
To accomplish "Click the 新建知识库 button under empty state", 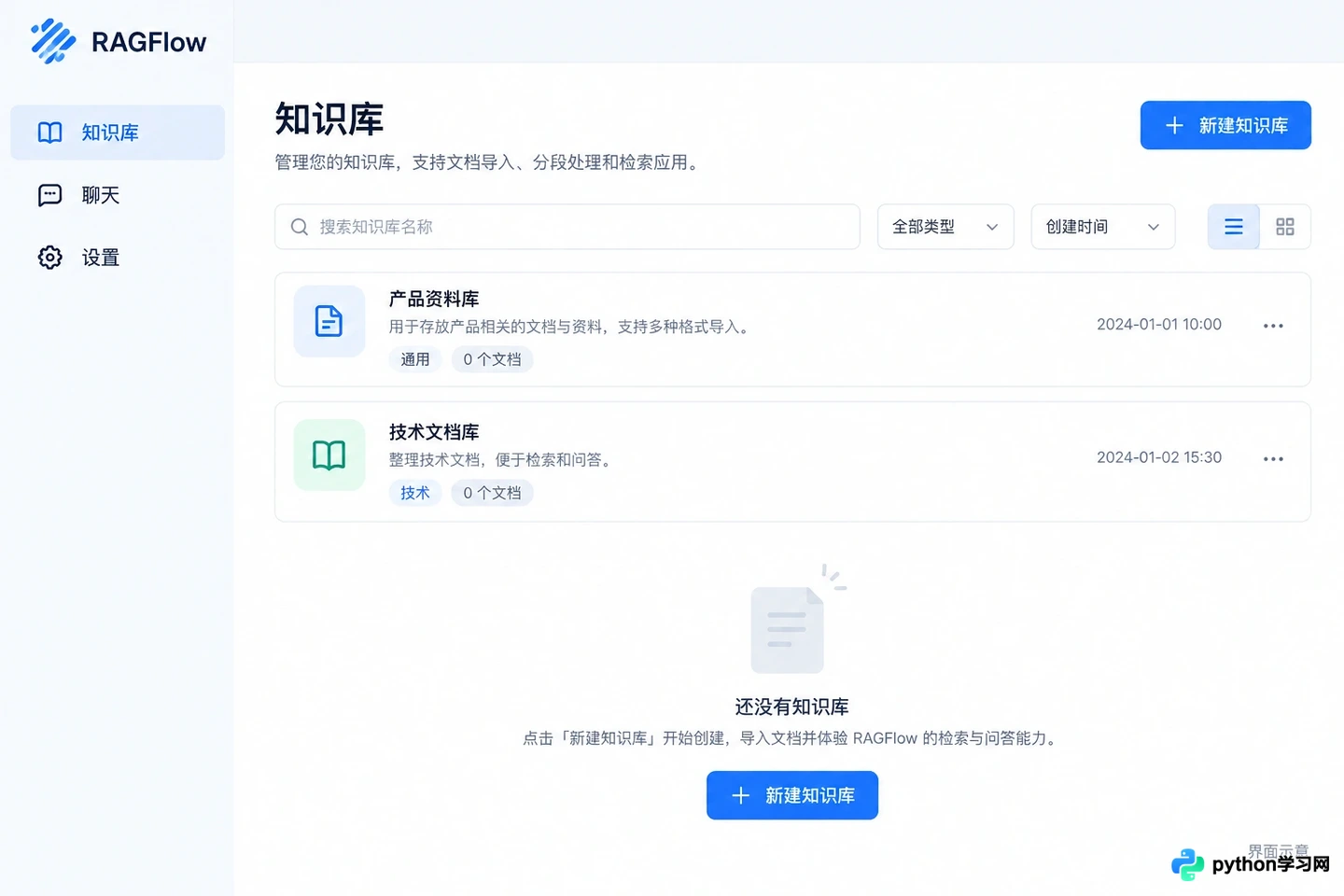I will click(792, 795).
